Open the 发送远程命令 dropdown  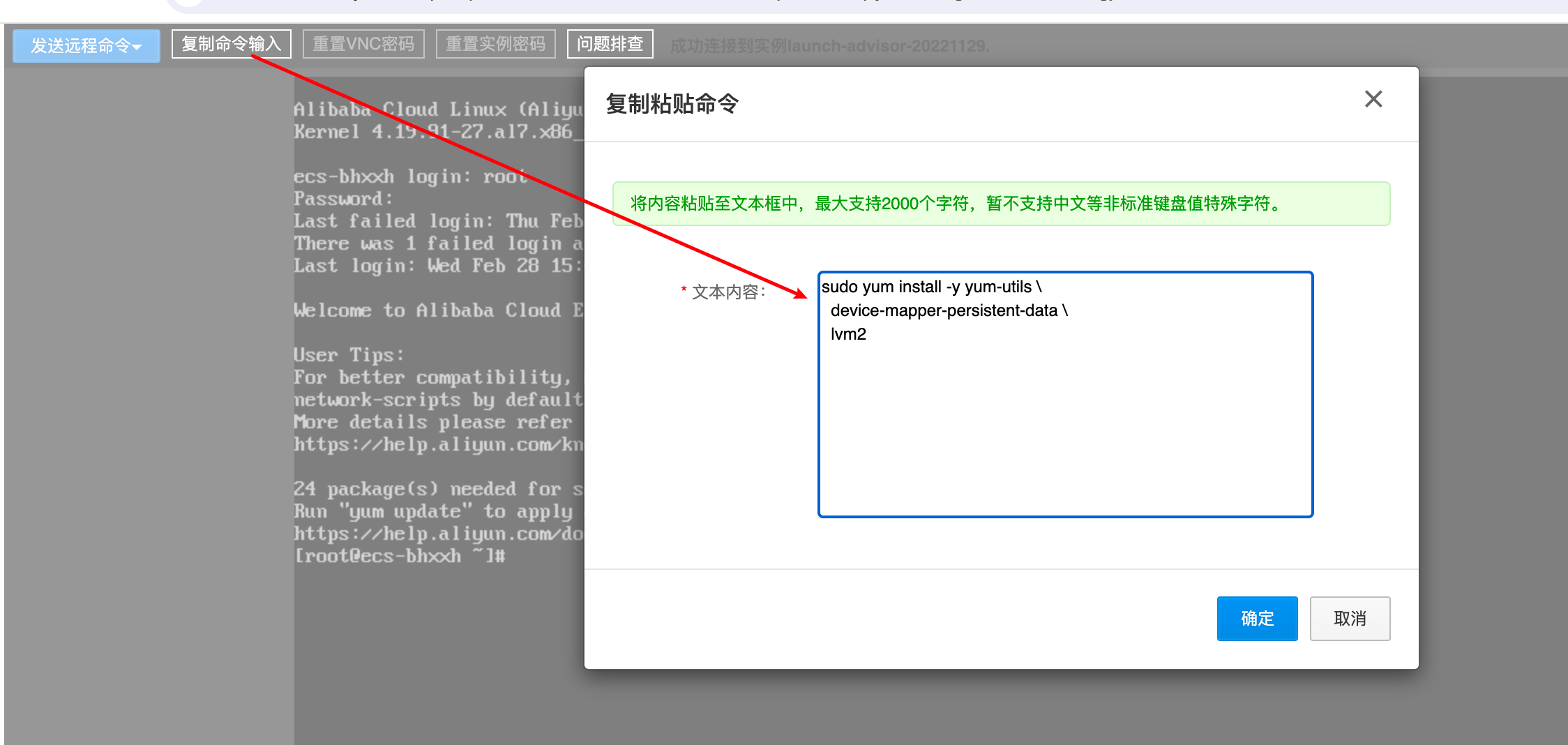pos(86,45)
